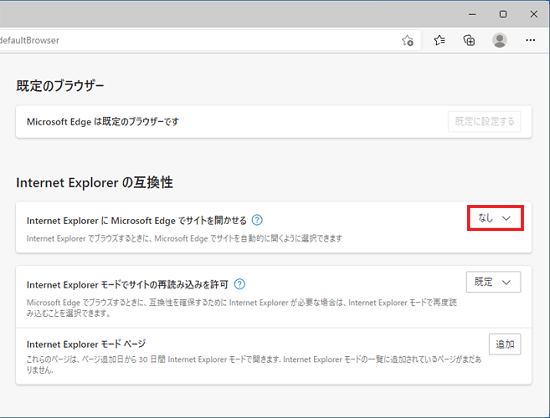Add this page to favorites star icon
The height and width of the screenshot is (418, 550).
(408, 41)
